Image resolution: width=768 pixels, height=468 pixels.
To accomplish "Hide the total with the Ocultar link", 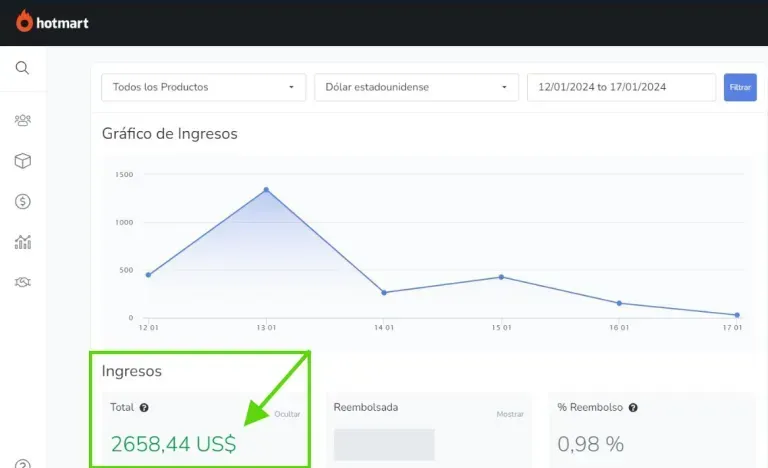I will [x=287, y=414].
